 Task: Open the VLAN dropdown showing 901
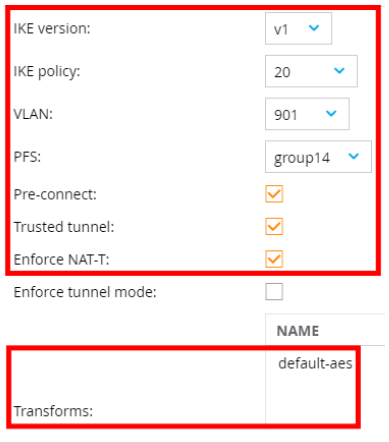pos(307,114)
